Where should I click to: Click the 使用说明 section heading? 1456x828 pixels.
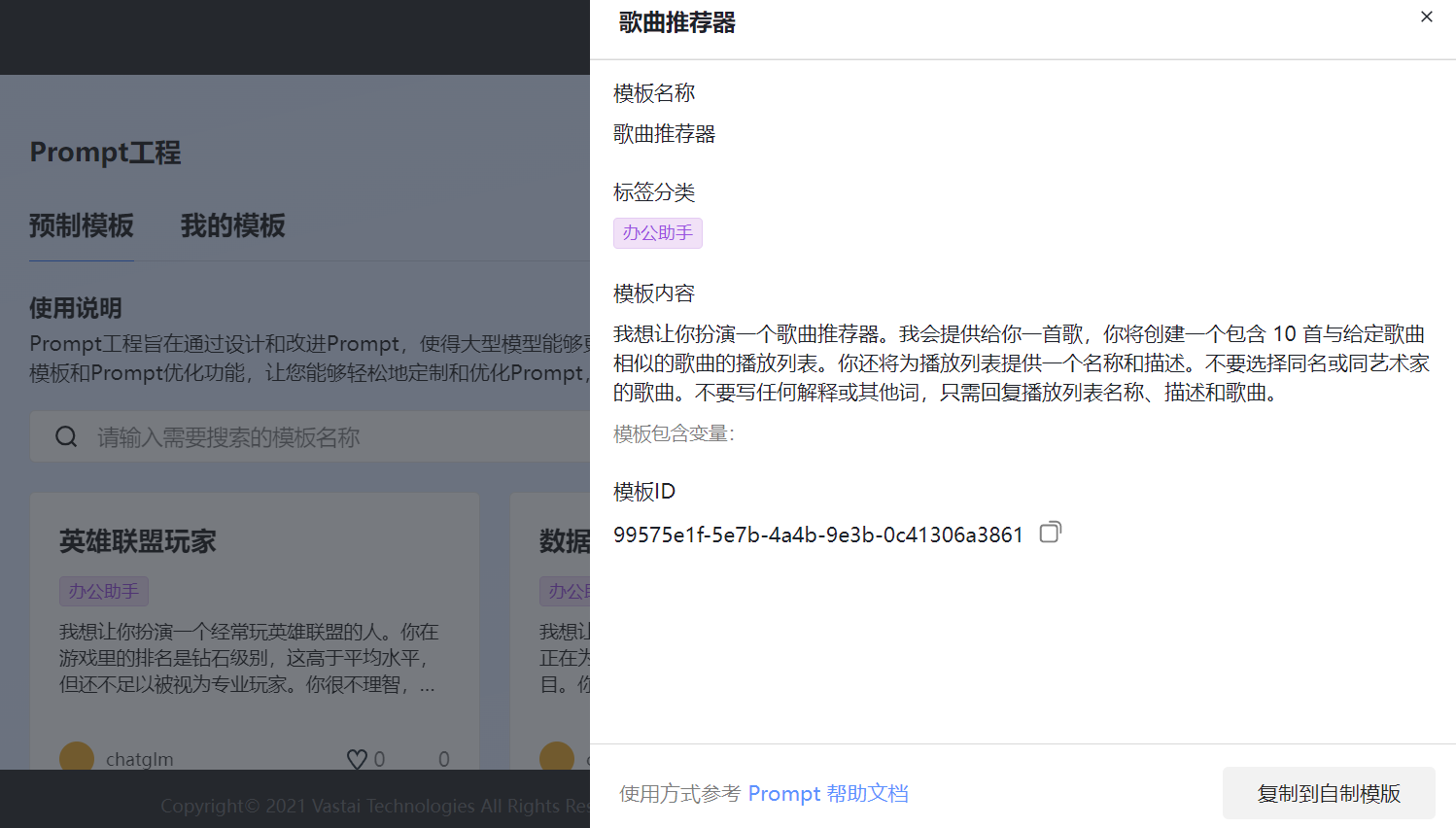(x=76, y=308)
